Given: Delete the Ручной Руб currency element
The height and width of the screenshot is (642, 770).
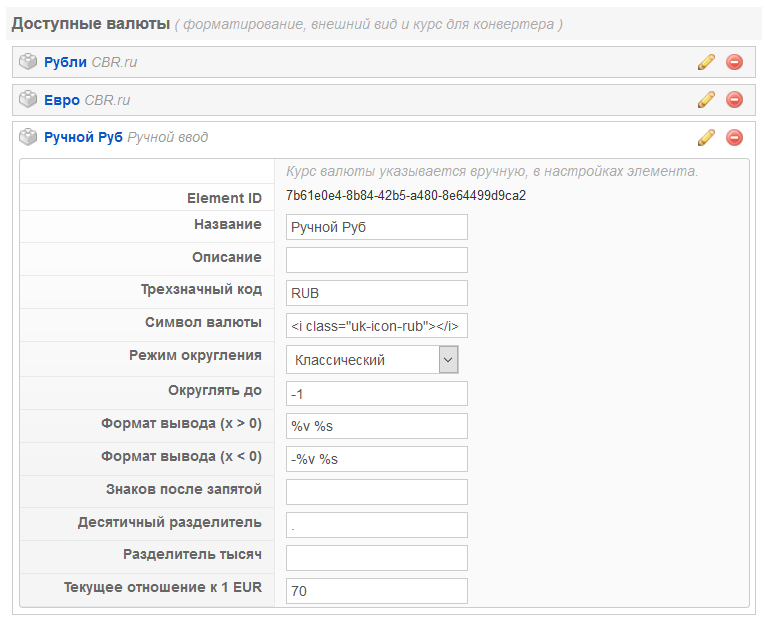Looking at the screenshot, I should click(734, 137).
